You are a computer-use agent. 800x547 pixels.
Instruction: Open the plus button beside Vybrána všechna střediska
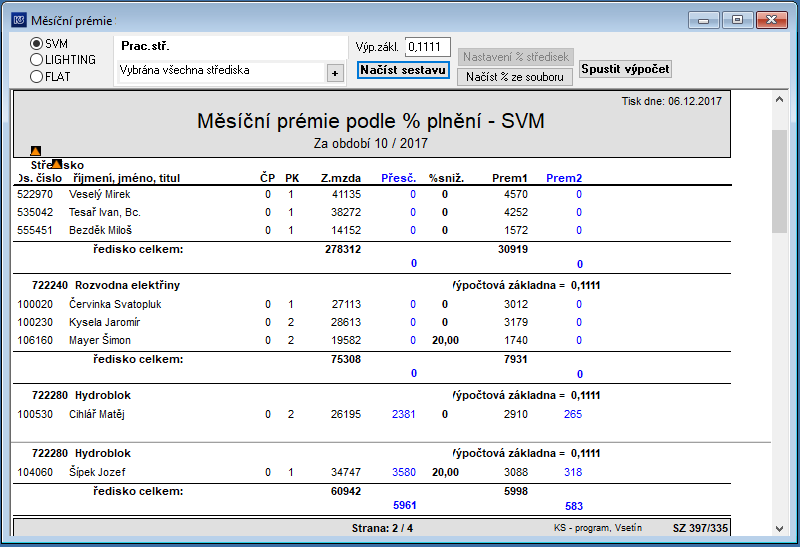[335, 73]
